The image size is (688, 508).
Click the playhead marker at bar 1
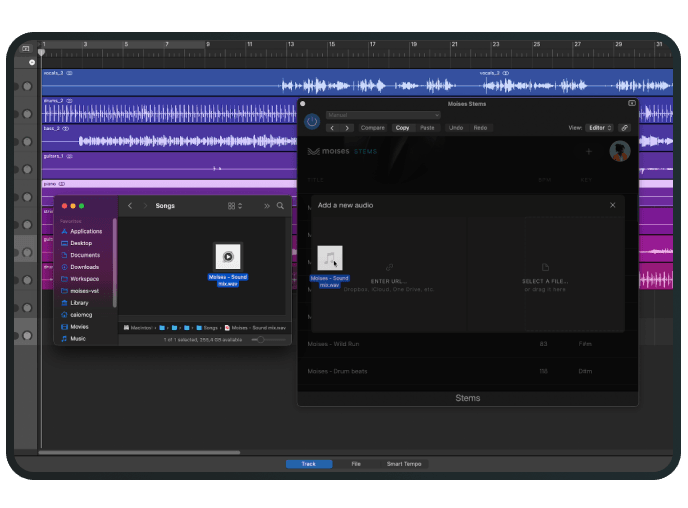point(41,52)
